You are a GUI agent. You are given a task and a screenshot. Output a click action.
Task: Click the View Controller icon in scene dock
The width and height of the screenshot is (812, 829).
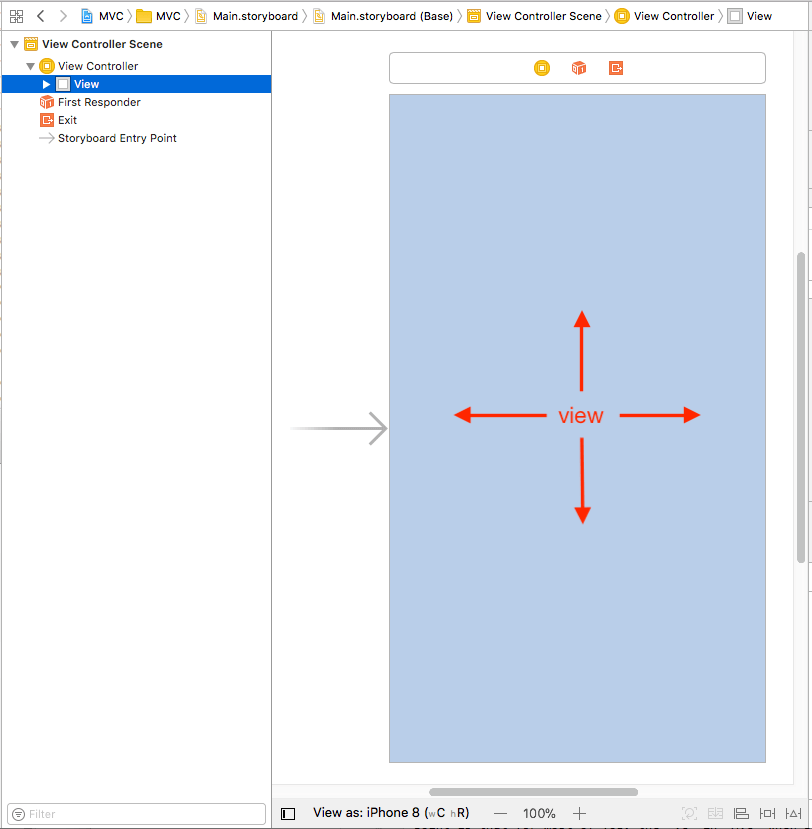pyautogui.click(x=542, y=68)
